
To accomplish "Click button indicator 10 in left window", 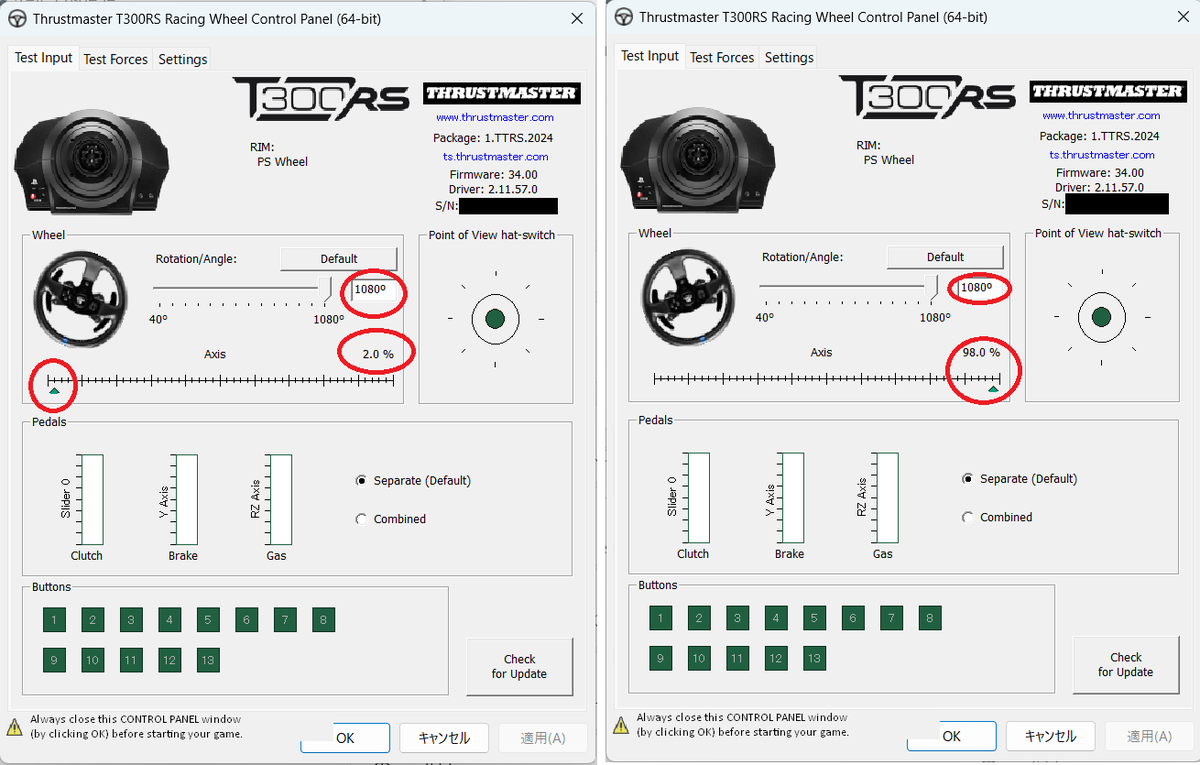I will click(x=93, y=660).
